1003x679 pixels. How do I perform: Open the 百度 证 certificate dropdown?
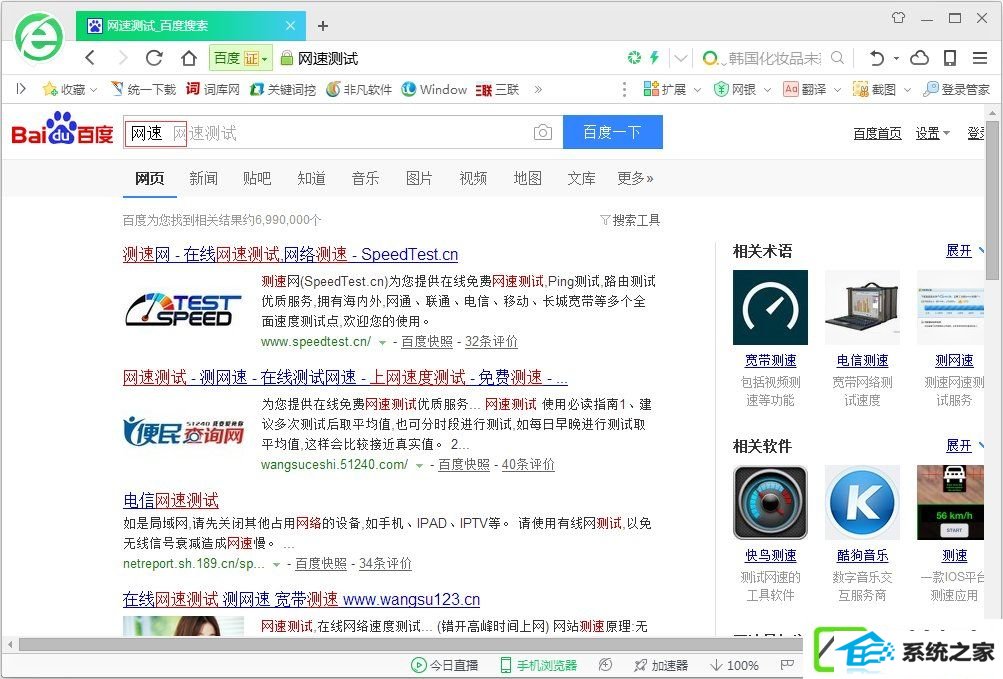tap(241, 58)
